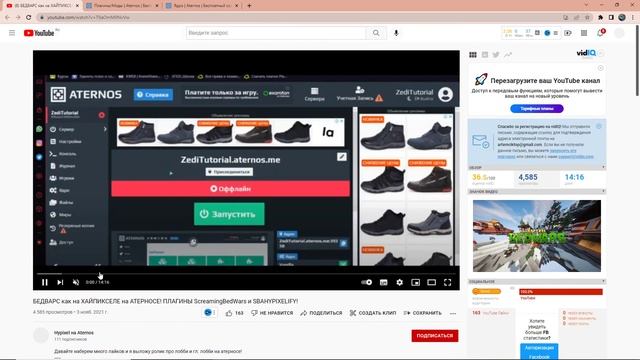Viewport: 640px width, 360px height.
Task: Start voice search with microphone icon
Action: tap(396, 33)
